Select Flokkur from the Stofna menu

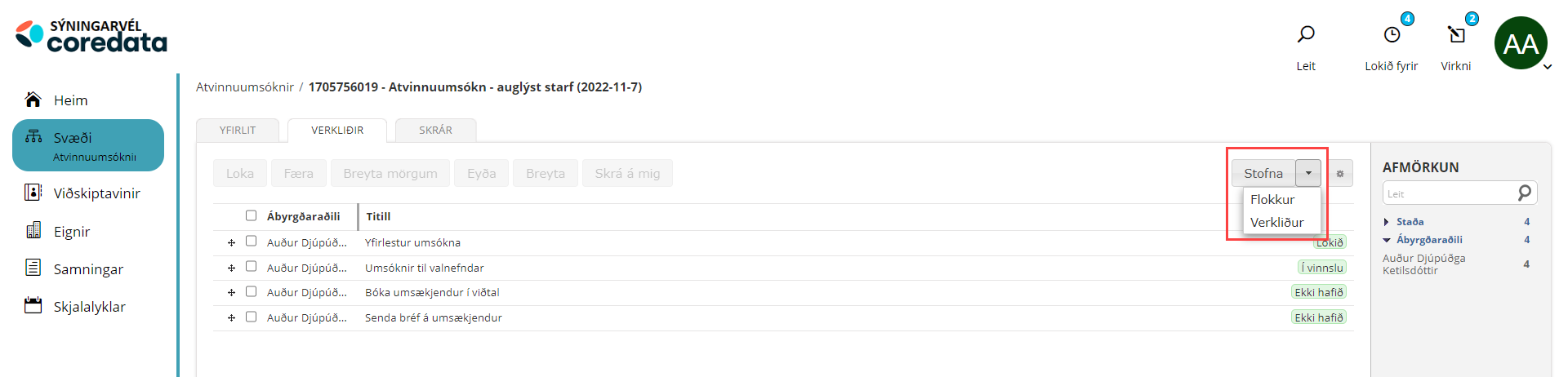[1272, 199]
